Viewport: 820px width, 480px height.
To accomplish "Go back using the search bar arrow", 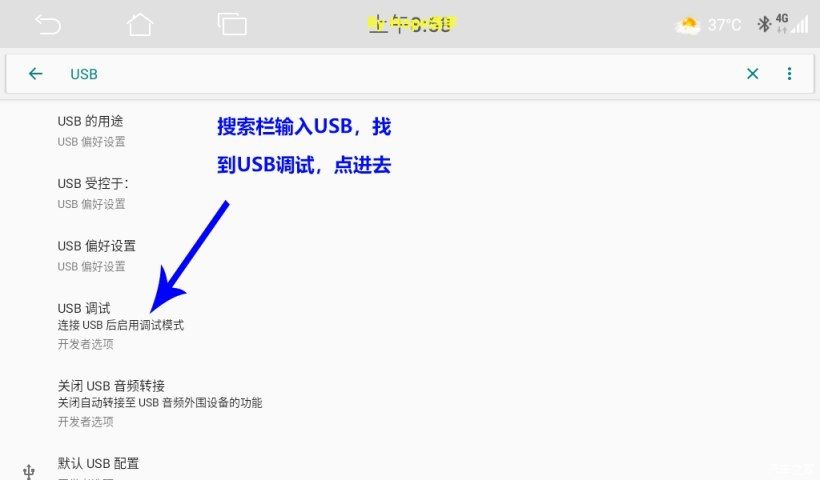I will (36, 74).
